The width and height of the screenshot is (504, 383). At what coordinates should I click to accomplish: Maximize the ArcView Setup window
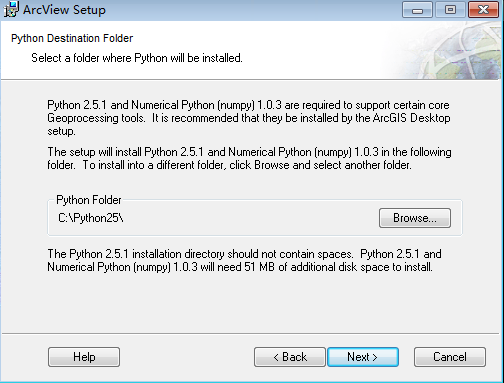[450, 10]
